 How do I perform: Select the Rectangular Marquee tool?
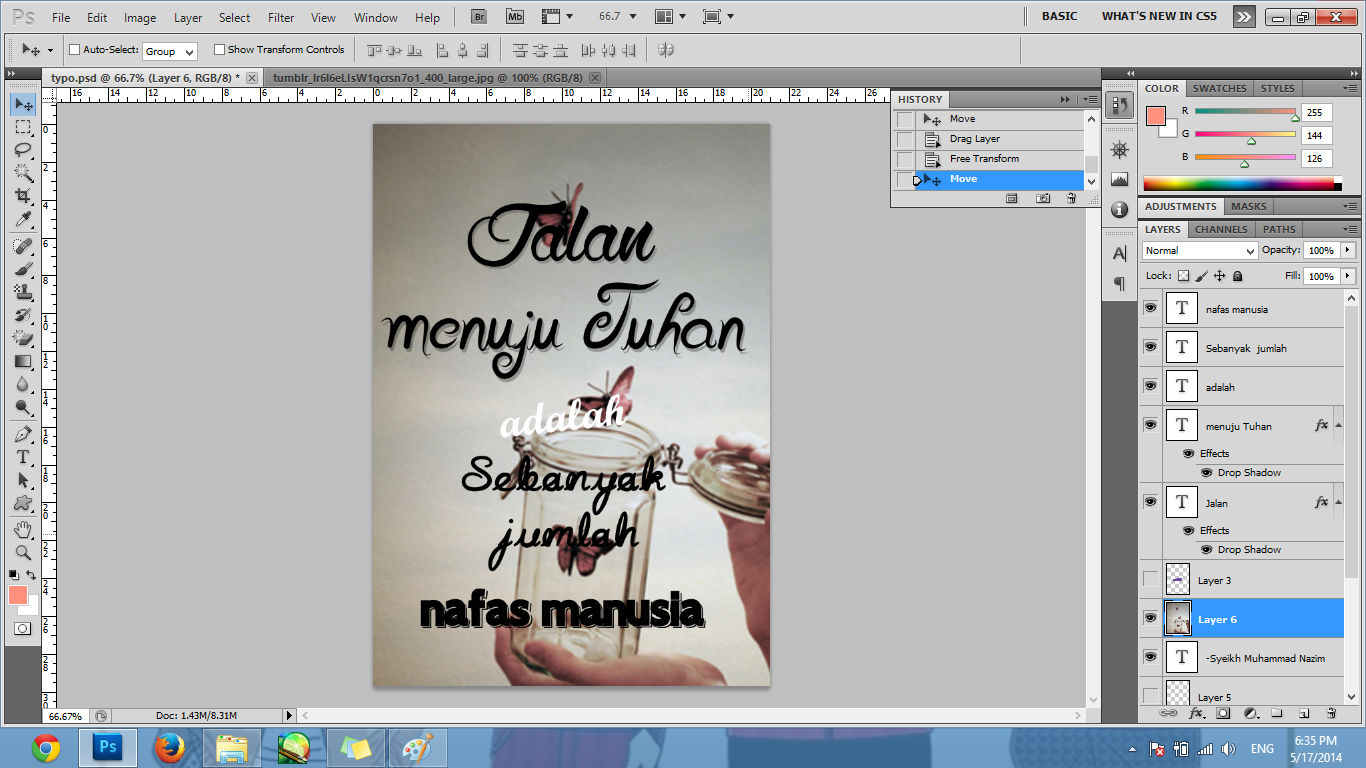pos(23,127)
